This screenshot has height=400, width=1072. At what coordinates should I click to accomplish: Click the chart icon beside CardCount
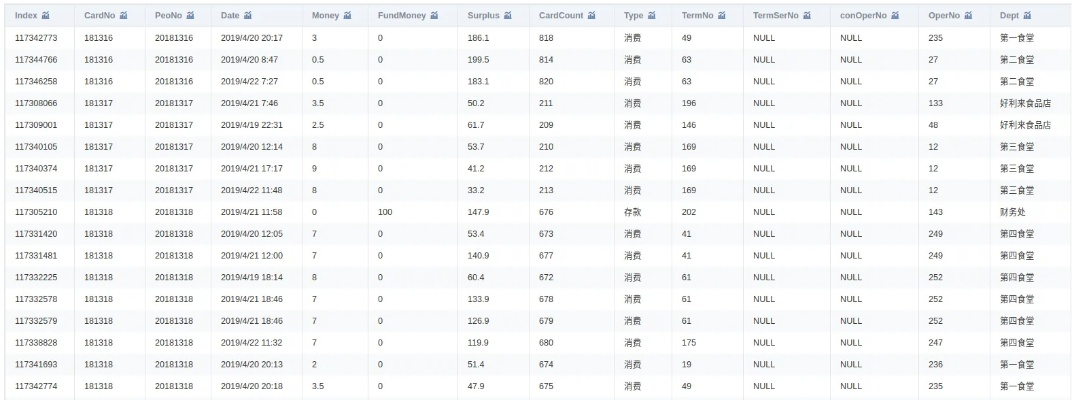592,16
